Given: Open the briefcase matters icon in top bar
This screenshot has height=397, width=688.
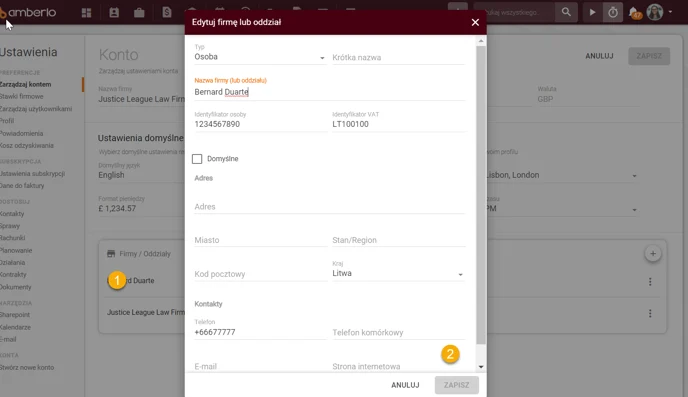Looking at the screenshot, I should pyautogui.click(x=139, y=13).
